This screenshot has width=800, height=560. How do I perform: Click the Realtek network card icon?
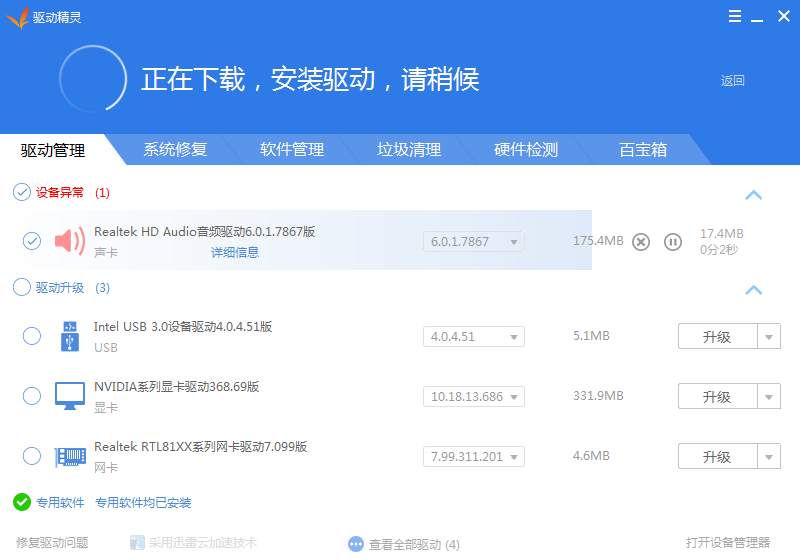(x=70, y=456)
